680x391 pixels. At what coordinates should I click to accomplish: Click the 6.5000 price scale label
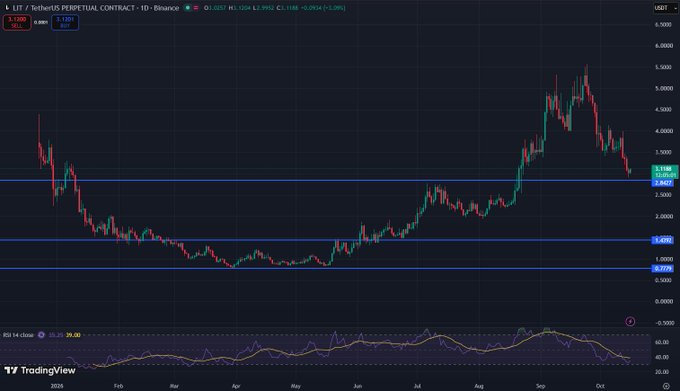(x=664, y=25)
